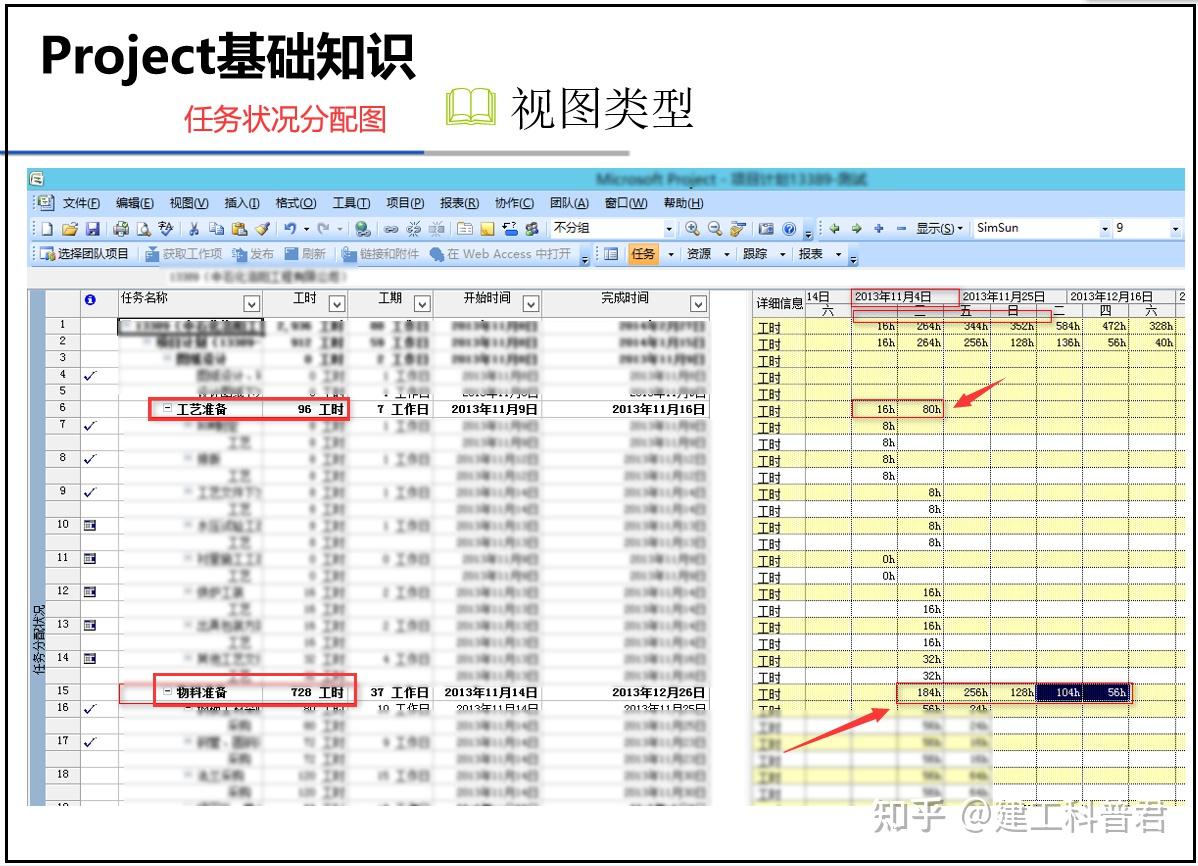Image resolution: width=1198 pixels, height=866 pixels.
Task: Click the Undo arrow icon
Action: pyautogui.click(x=290, y=229)
